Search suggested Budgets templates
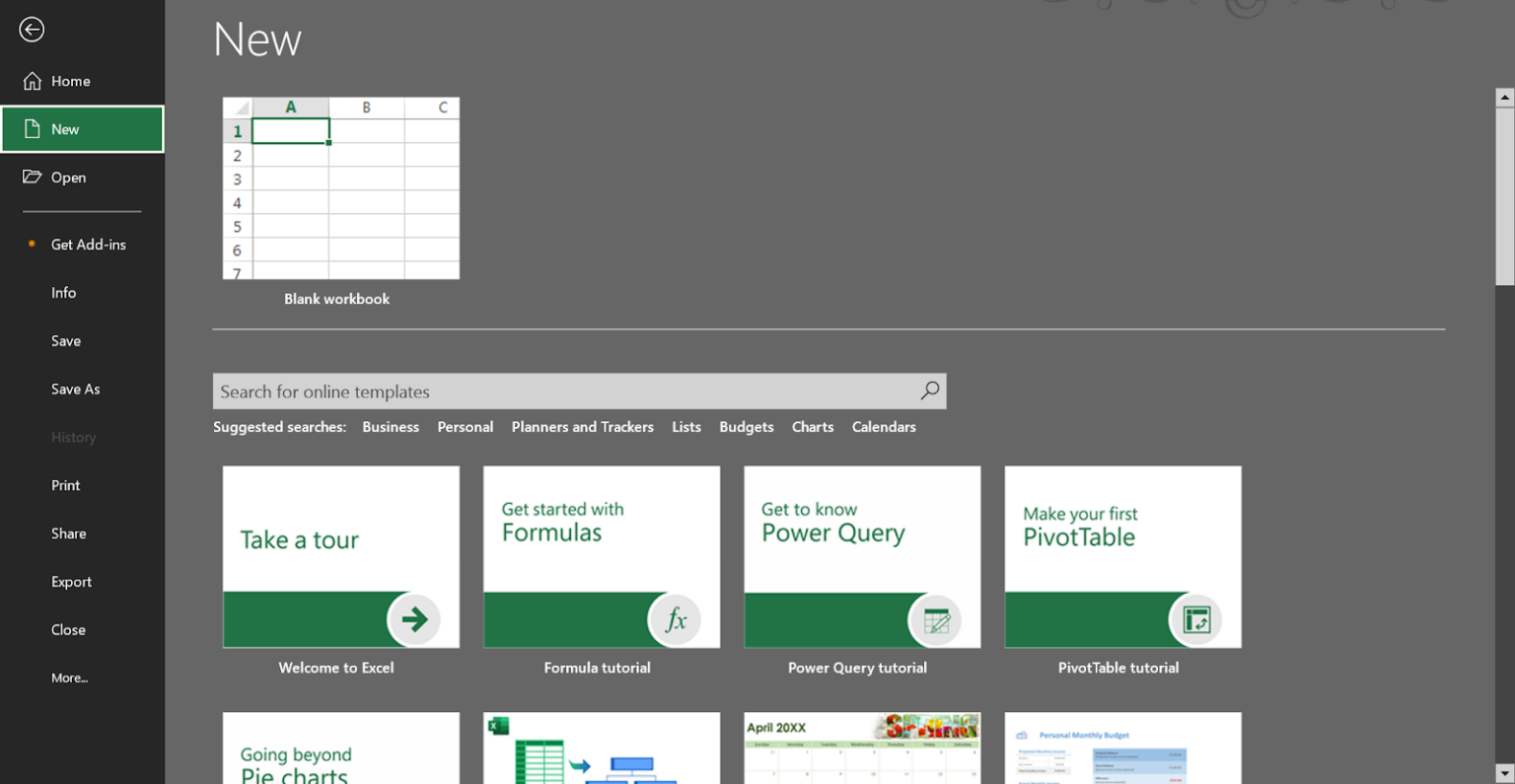The image size is (1515, 784). tap(747, 427)
